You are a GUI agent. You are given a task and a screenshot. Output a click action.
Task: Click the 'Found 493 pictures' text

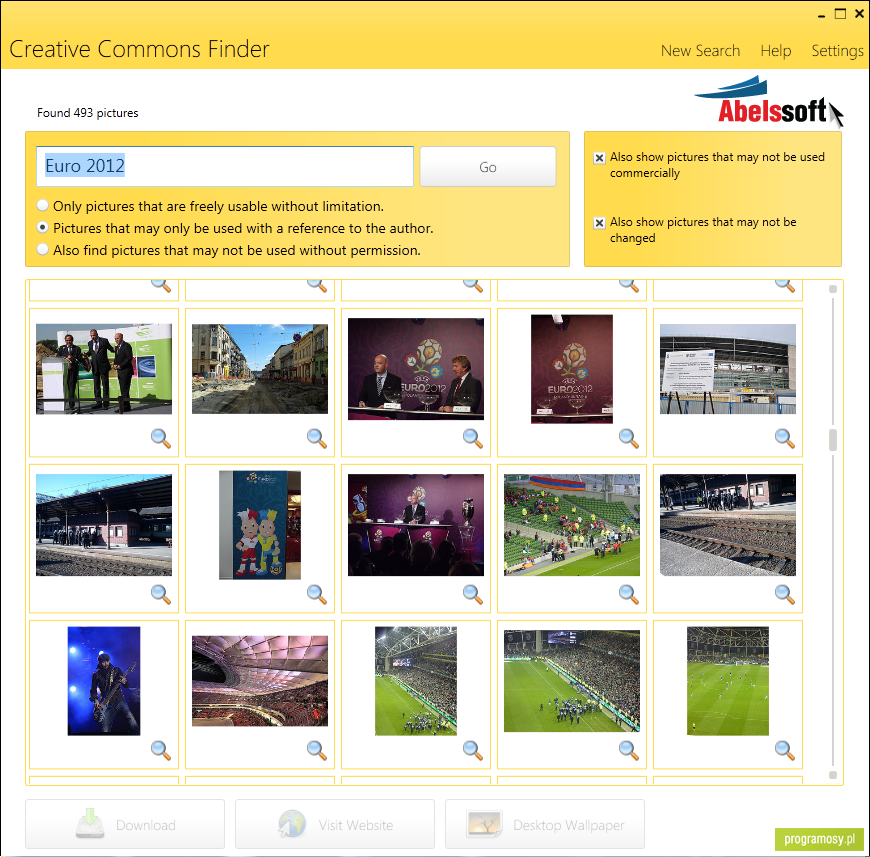88,113
